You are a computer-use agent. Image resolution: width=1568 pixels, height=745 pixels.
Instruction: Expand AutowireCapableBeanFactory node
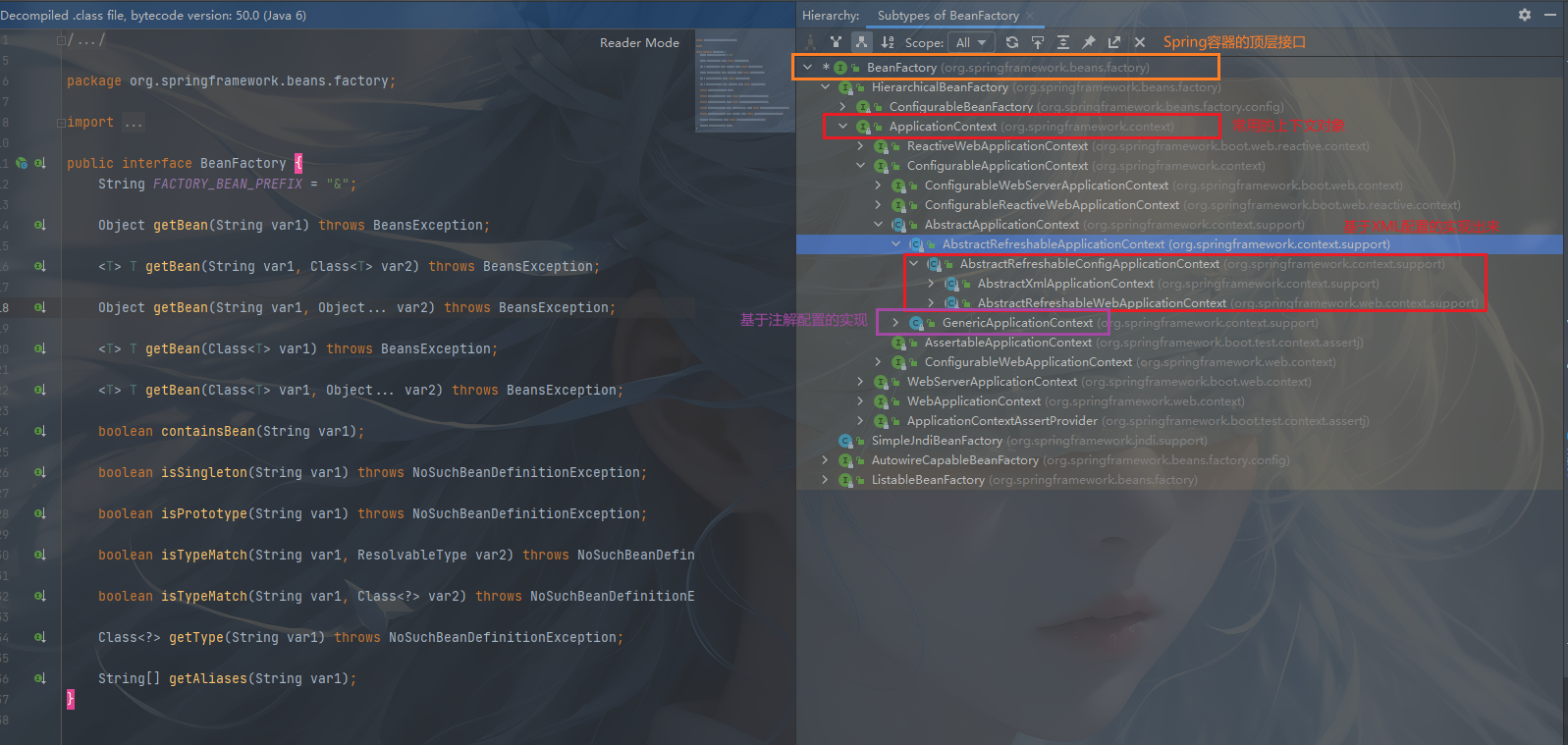click(x=826, y=460)
